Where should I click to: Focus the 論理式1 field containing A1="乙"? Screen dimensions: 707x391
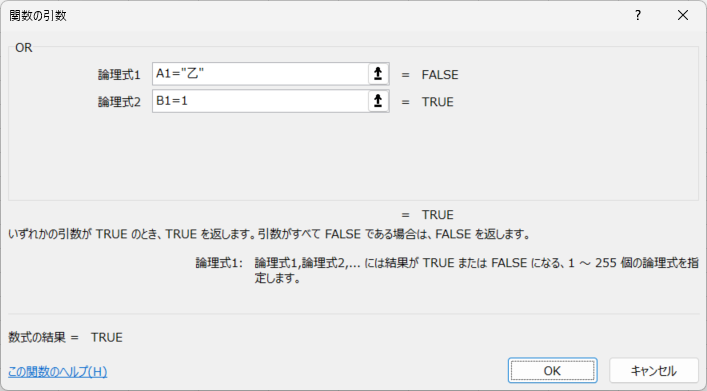click(x=261, y=74)
